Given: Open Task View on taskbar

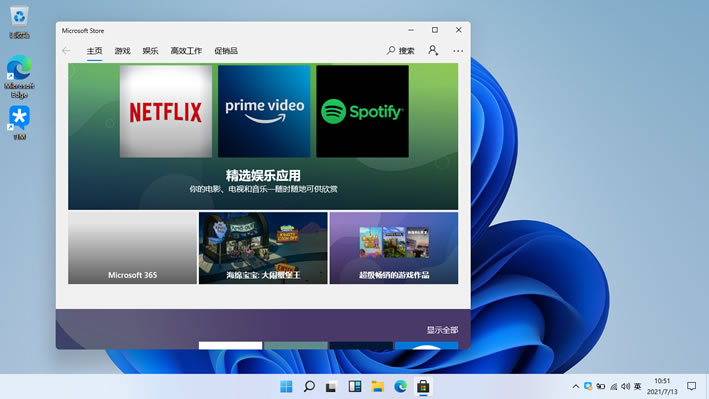Looking at the screenshot, I should coord(331,387).
